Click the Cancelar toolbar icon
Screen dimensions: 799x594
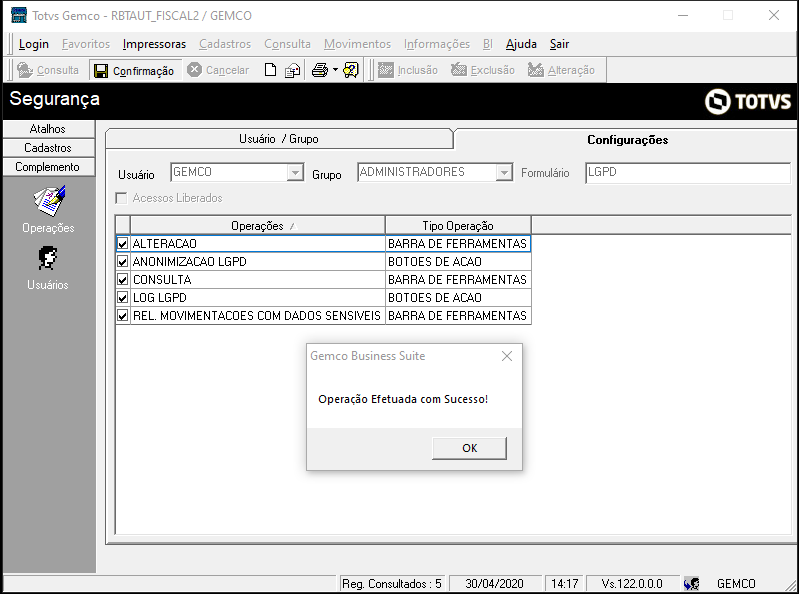point(194,70)
